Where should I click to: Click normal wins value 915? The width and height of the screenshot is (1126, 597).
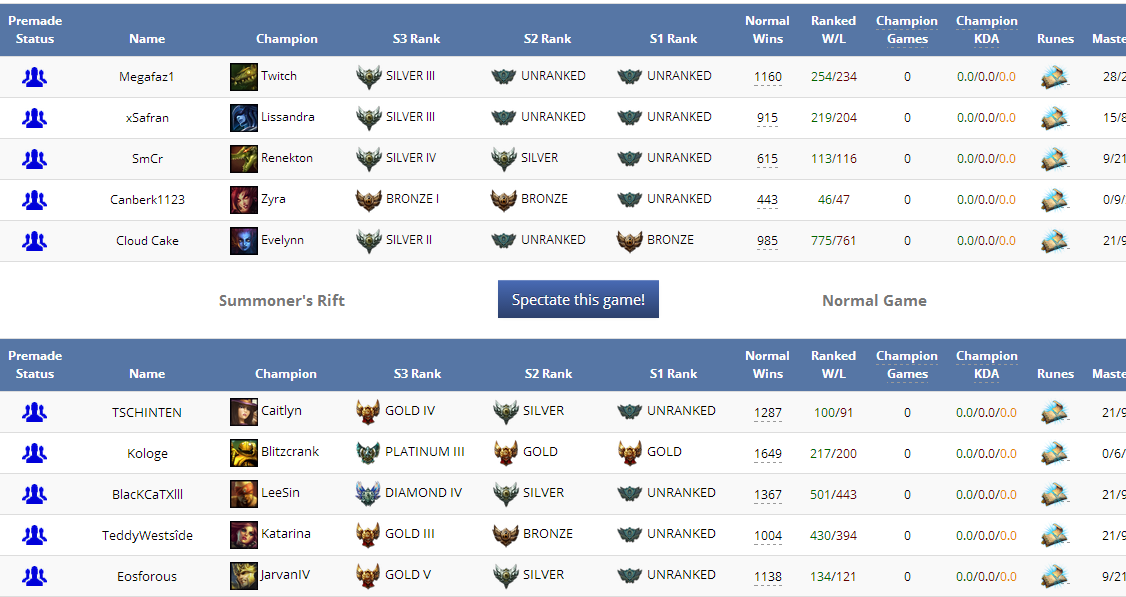767,118
